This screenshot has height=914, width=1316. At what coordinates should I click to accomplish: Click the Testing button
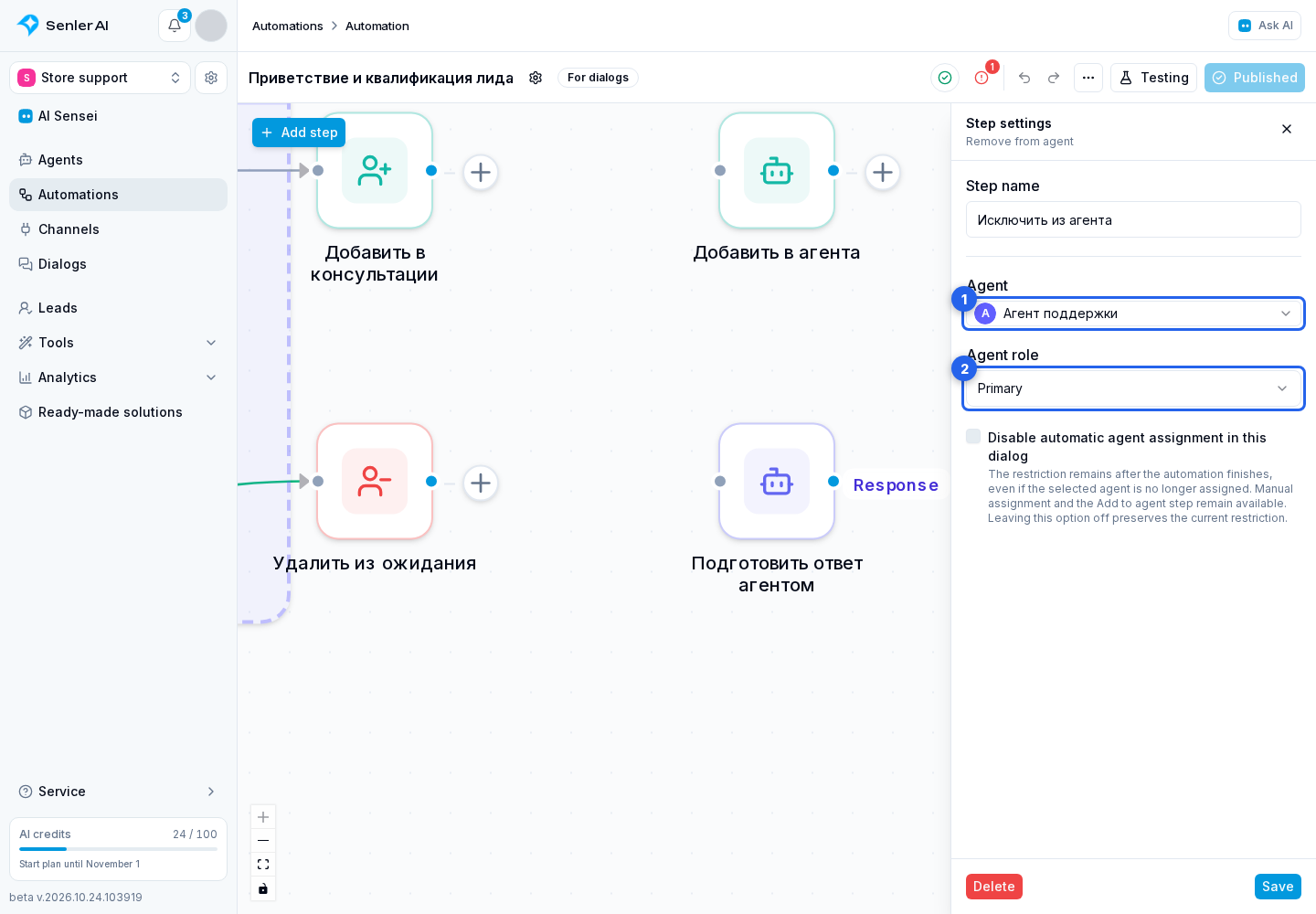tap(1153, 78)
